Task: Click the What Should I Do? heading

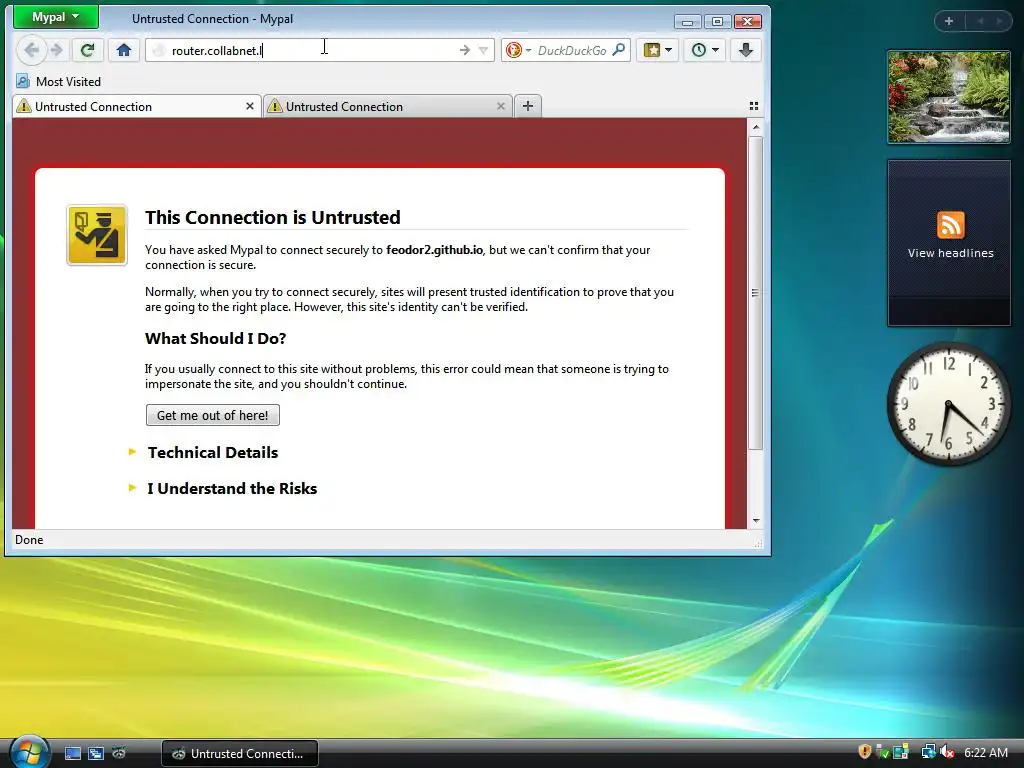Action: [216, 338]
